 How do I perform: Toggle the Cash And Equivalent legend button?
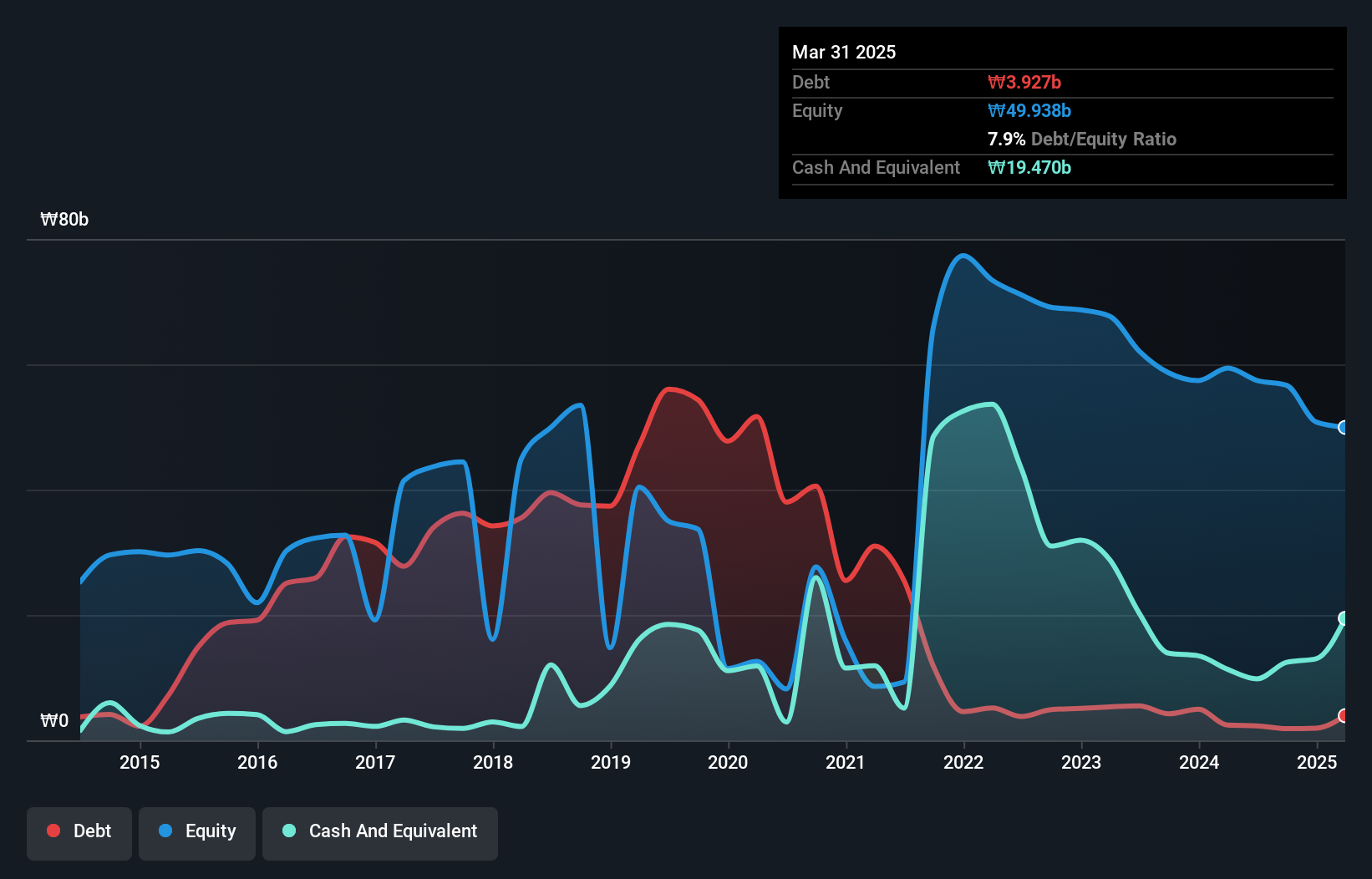[x=380, y=833]
